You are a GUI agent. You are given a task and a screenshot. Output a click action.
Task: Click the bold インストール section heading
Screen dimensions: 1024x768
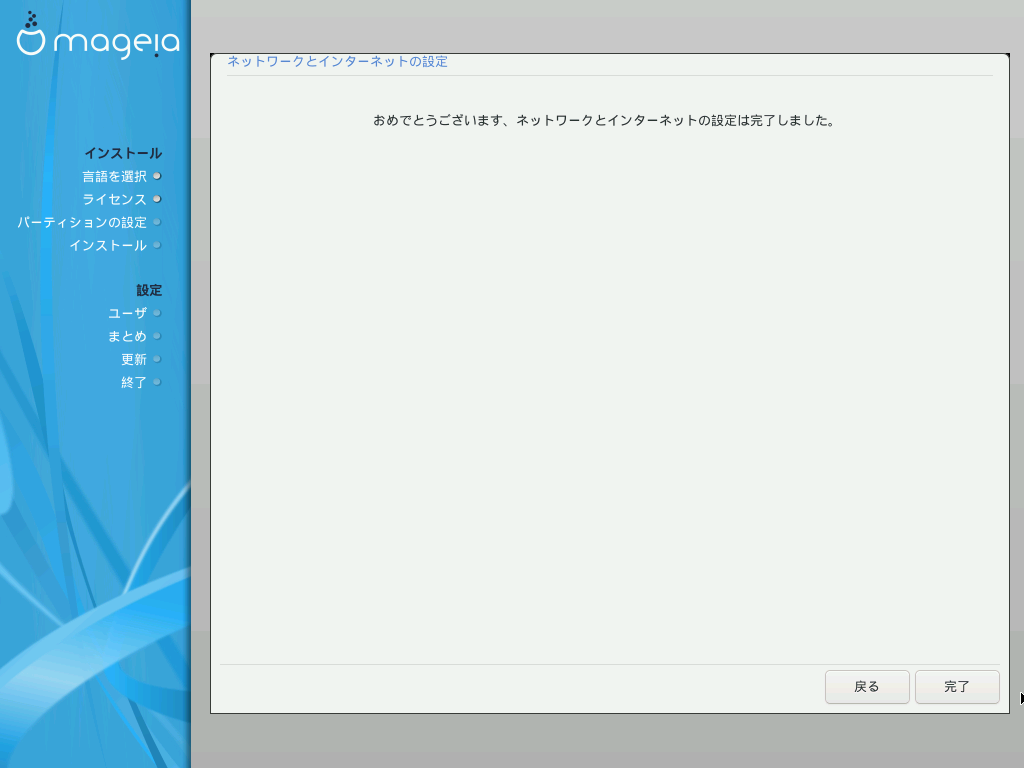click(x=123, y=153)
